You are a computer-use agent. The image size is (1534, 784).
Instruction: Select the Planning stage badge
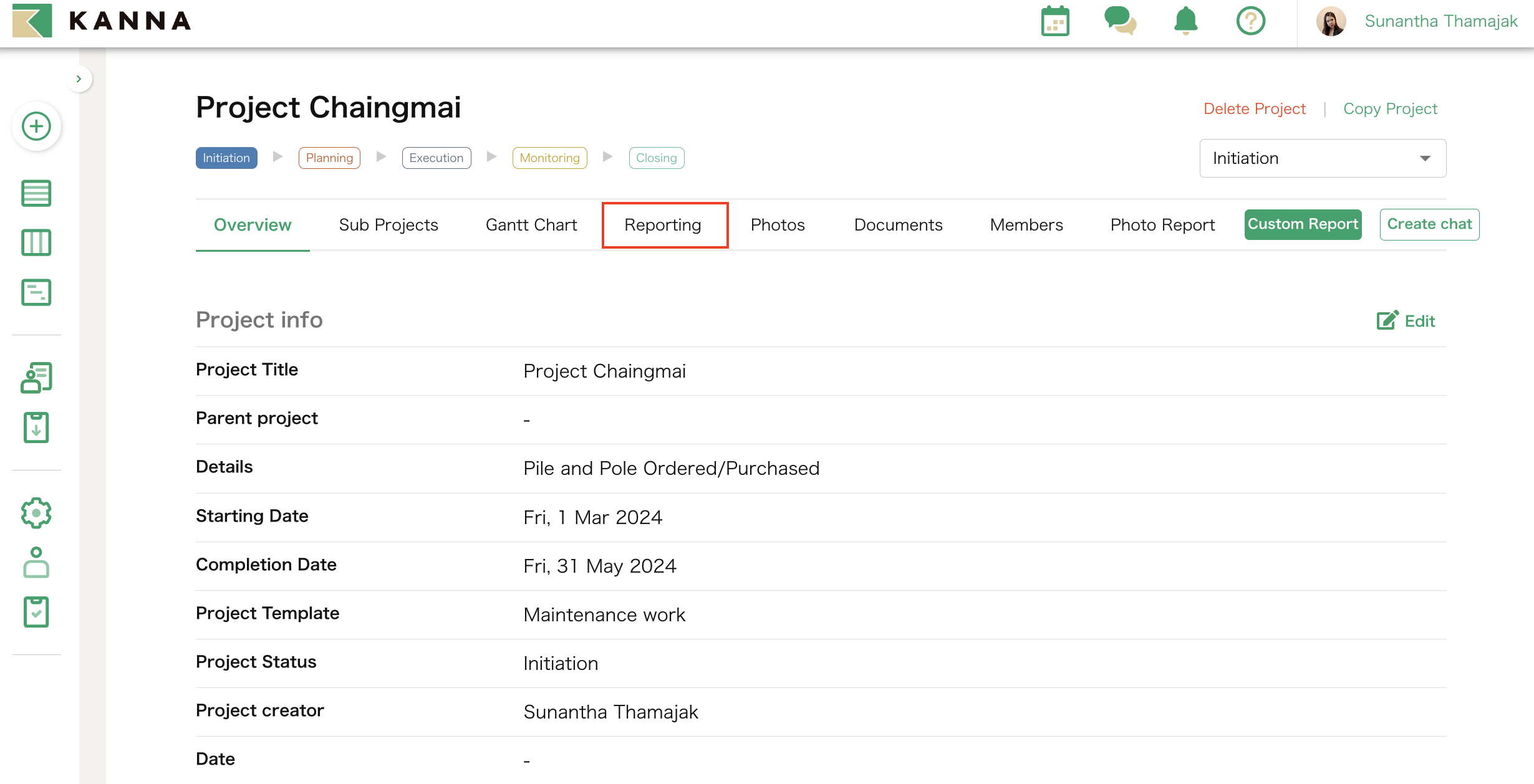pyautogui.click(x=329, y=158)
